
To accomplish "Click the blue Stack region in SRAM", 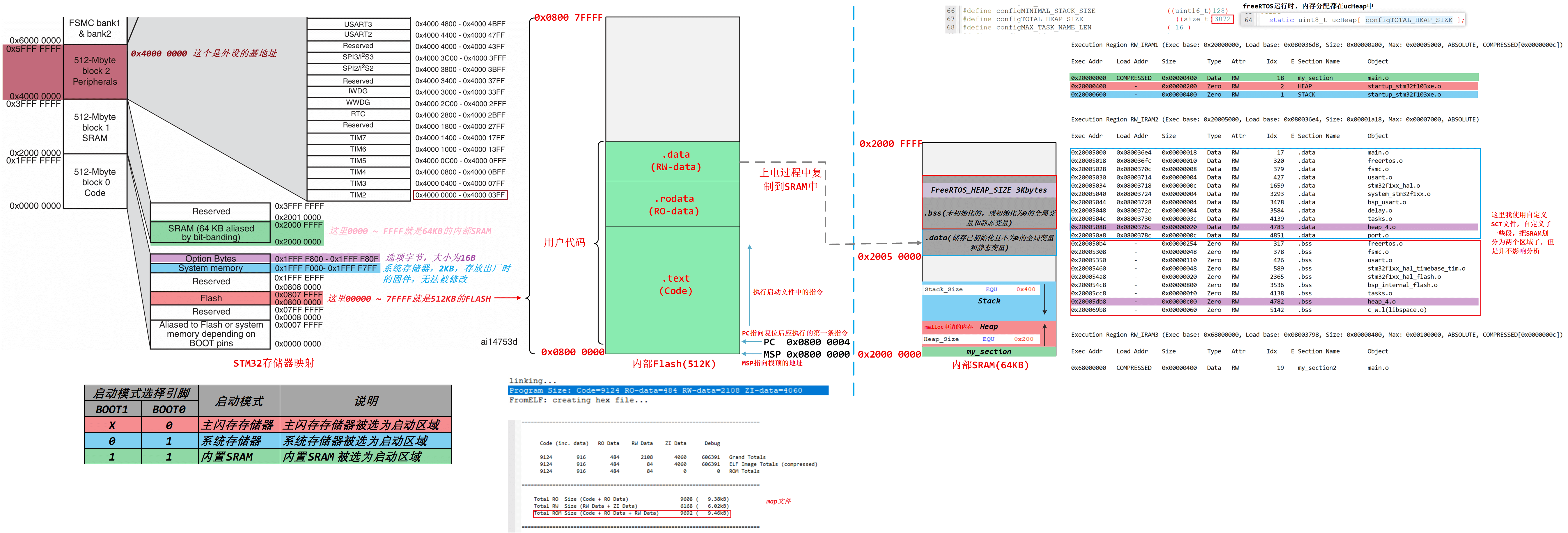I will 989,301.
